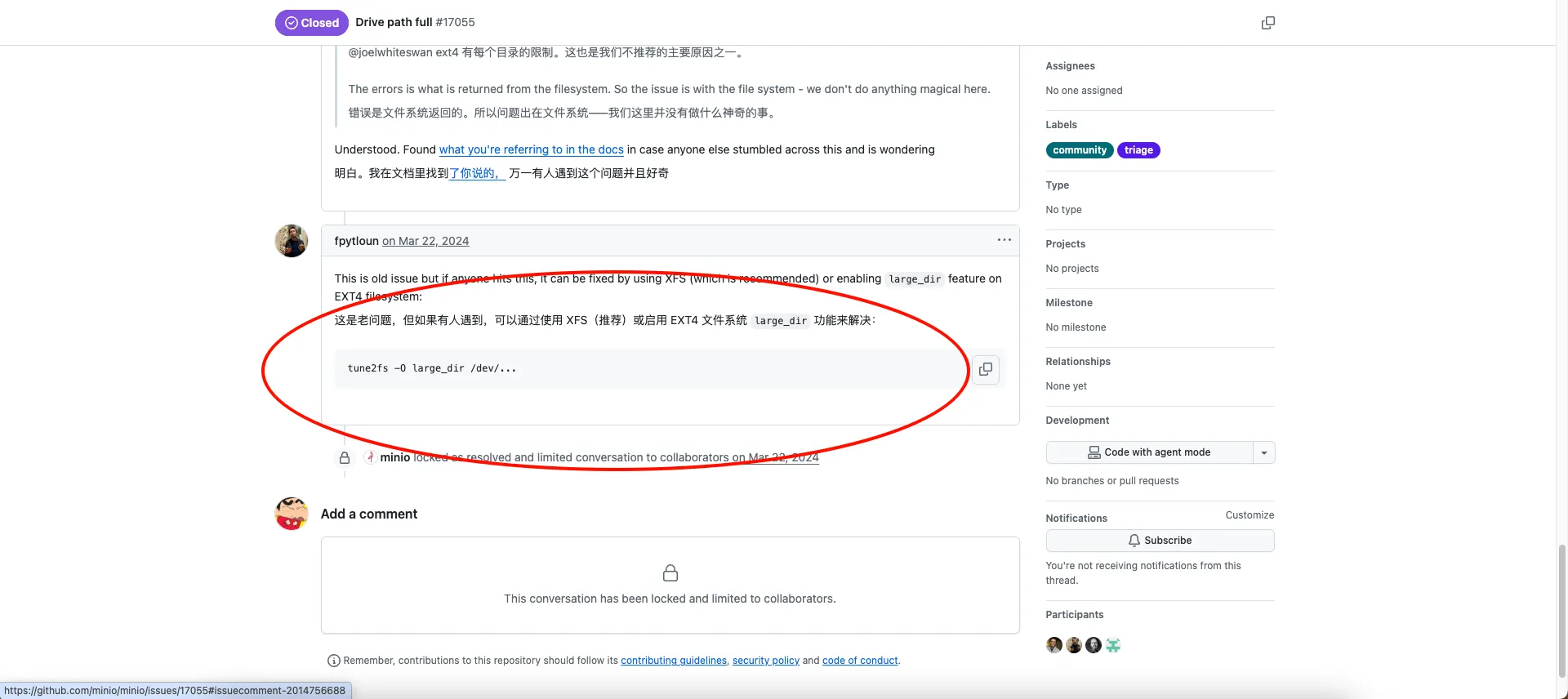Click the community label
1568x699 pixels.
1080,150
